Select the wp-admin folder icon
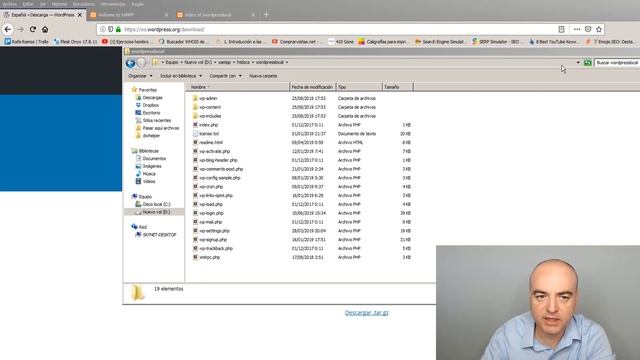The width and height of the screenshot is (640, 360). (x=195, y=98)
